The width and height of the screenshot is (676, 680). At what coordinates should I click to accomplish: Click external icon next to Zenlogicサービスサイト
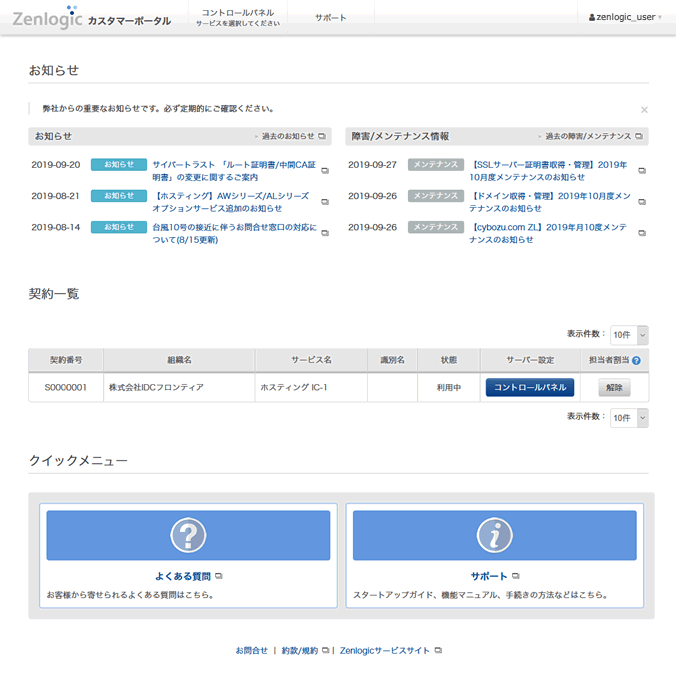(438, 650)
